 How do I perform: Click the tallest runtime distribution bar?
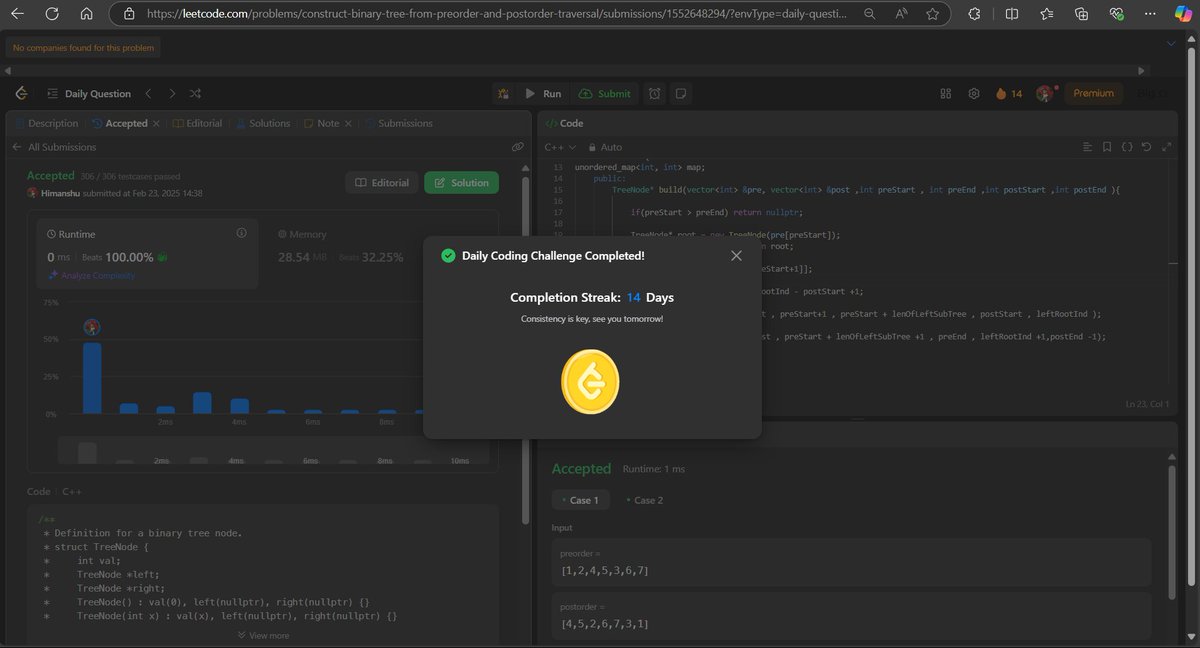coord(92,378)
